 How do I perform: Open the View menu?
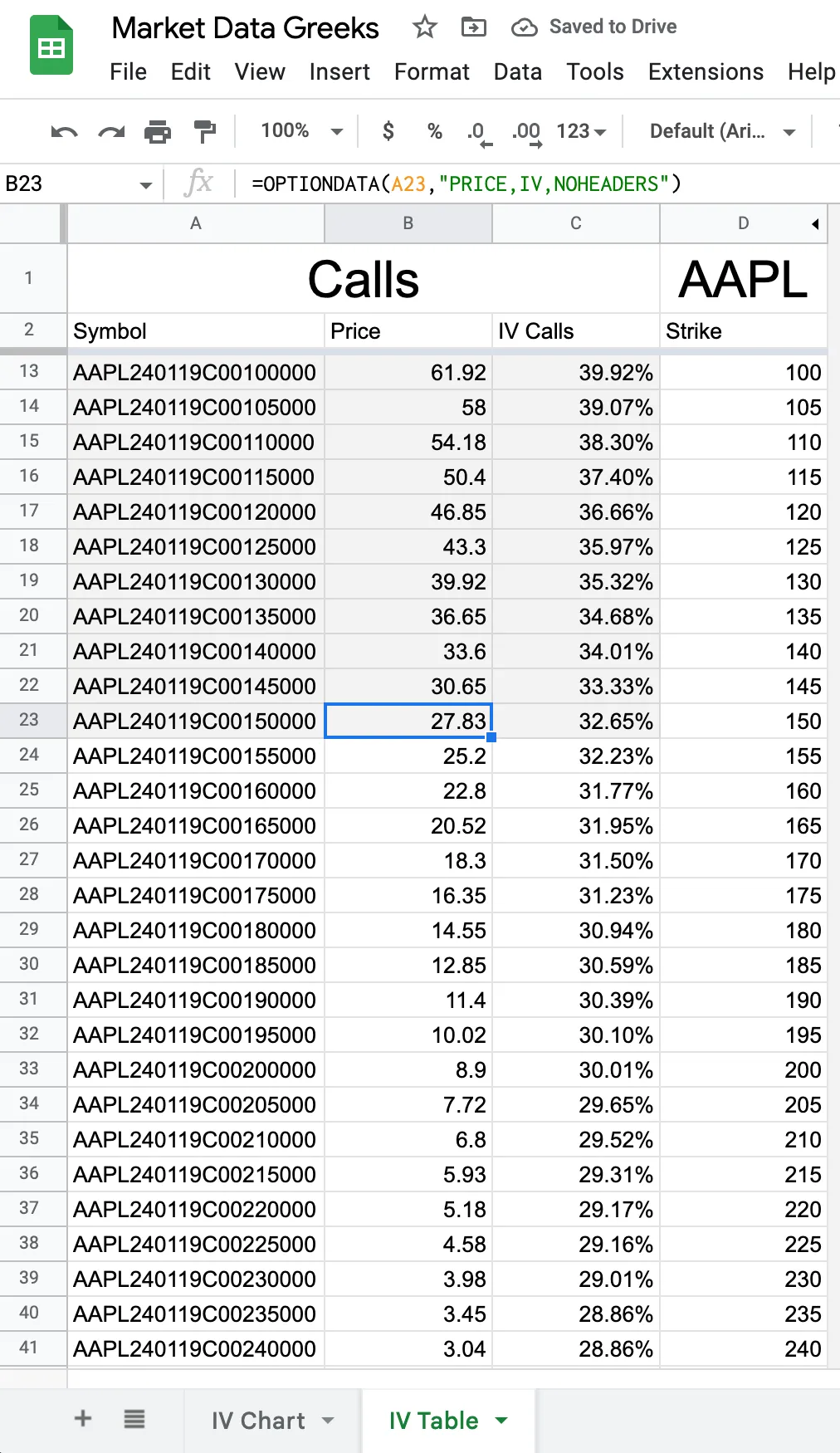(260, 72)
